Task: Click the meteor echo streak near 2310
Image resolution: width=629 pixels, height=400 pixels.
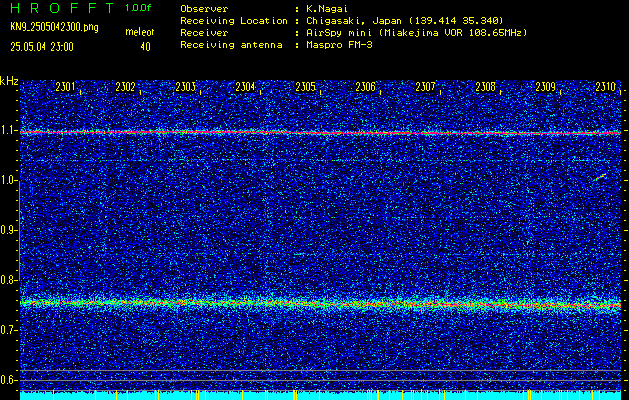Action: (601, 177)
